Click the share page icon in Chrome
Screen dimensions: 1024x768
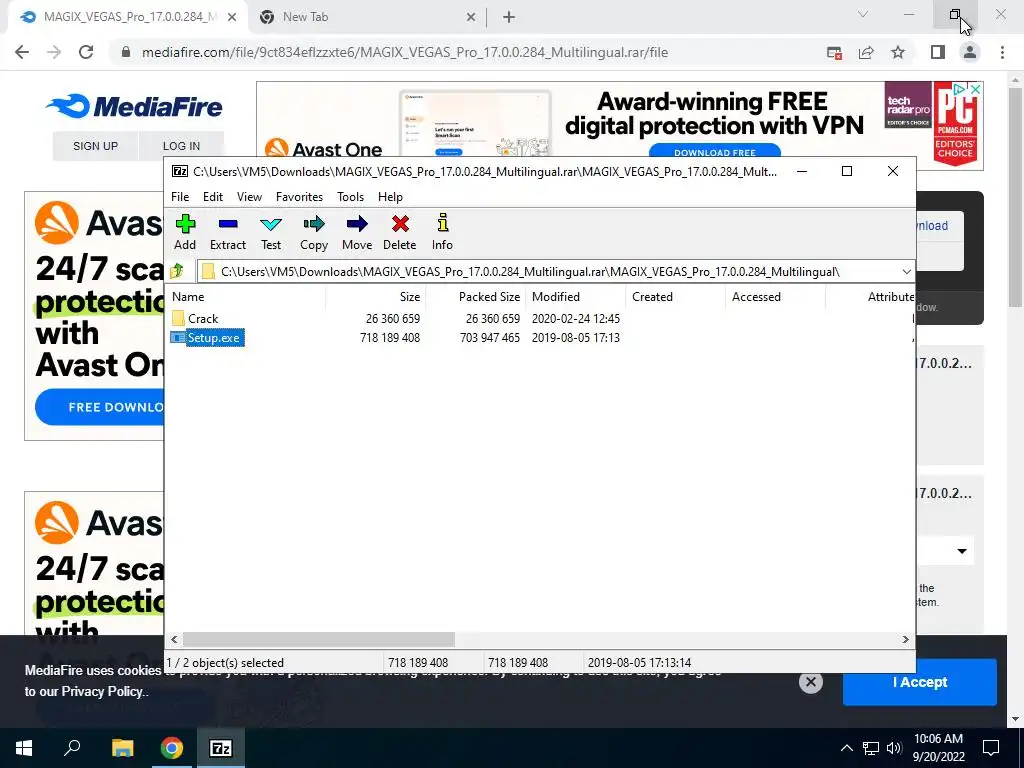click(x=866, y=52)
